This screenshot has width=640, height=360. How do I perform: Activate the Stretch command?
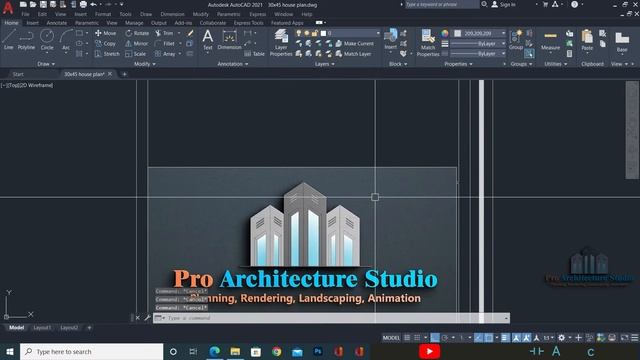pyautogui.click(x=107, y=53)
